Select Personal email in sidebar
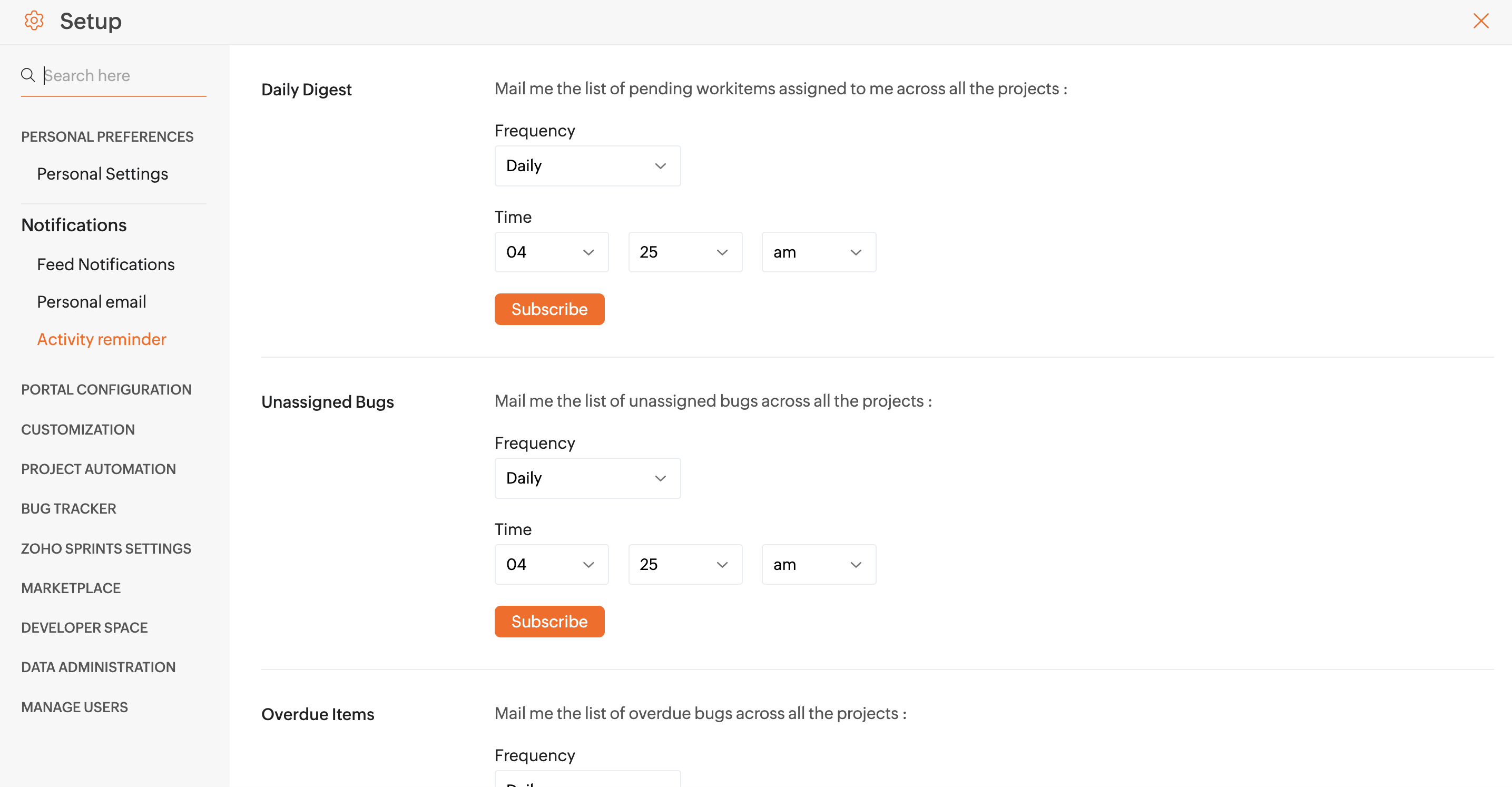 click(x=92, y=302)
